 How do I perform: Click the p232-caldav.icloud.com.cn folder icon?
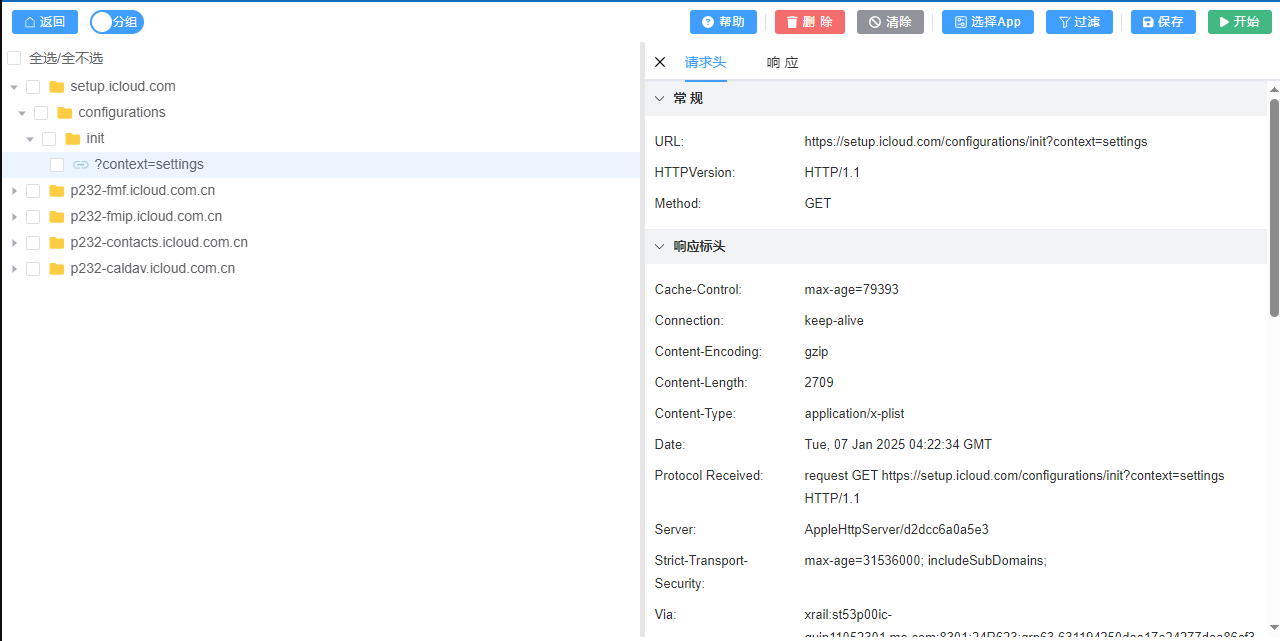(x=57, y=269)
